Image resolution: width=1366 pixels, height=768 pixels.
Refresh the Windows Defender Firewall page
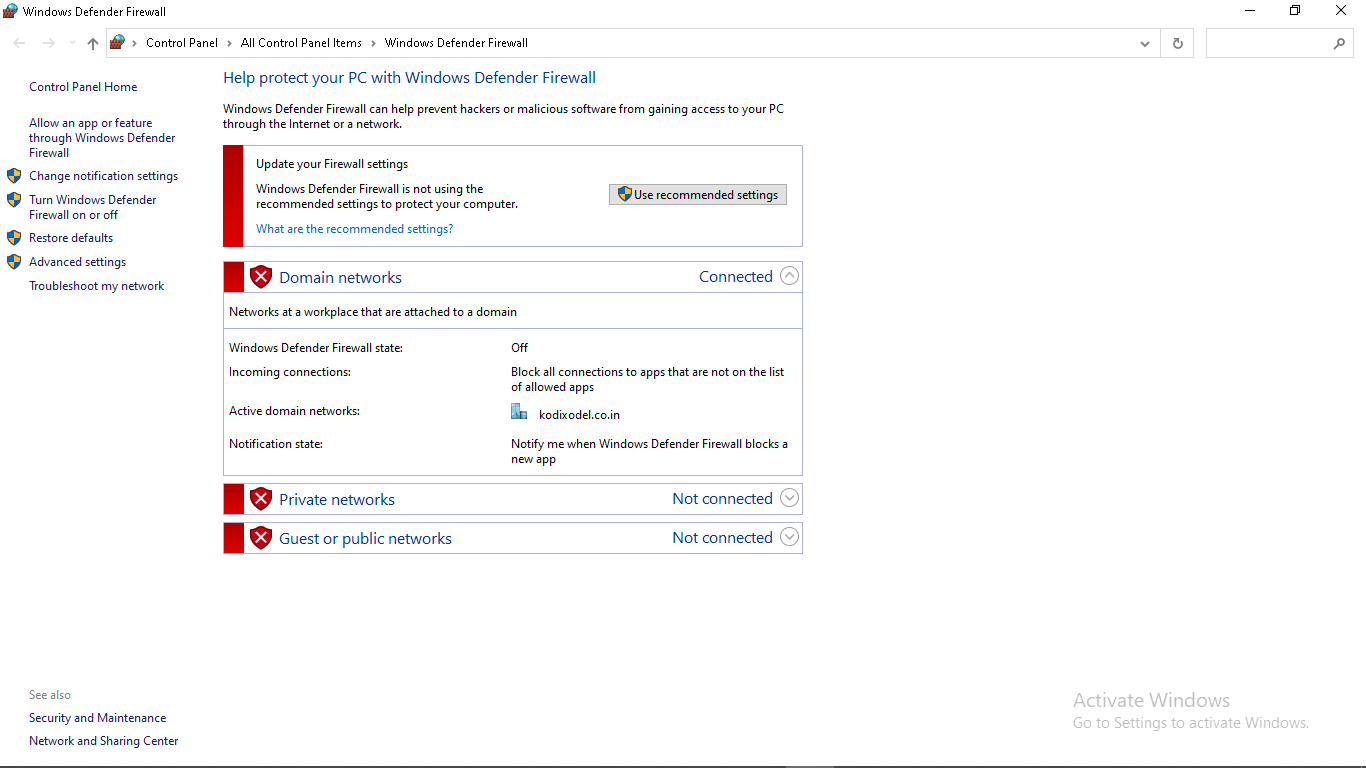[x=1177, y=43]
